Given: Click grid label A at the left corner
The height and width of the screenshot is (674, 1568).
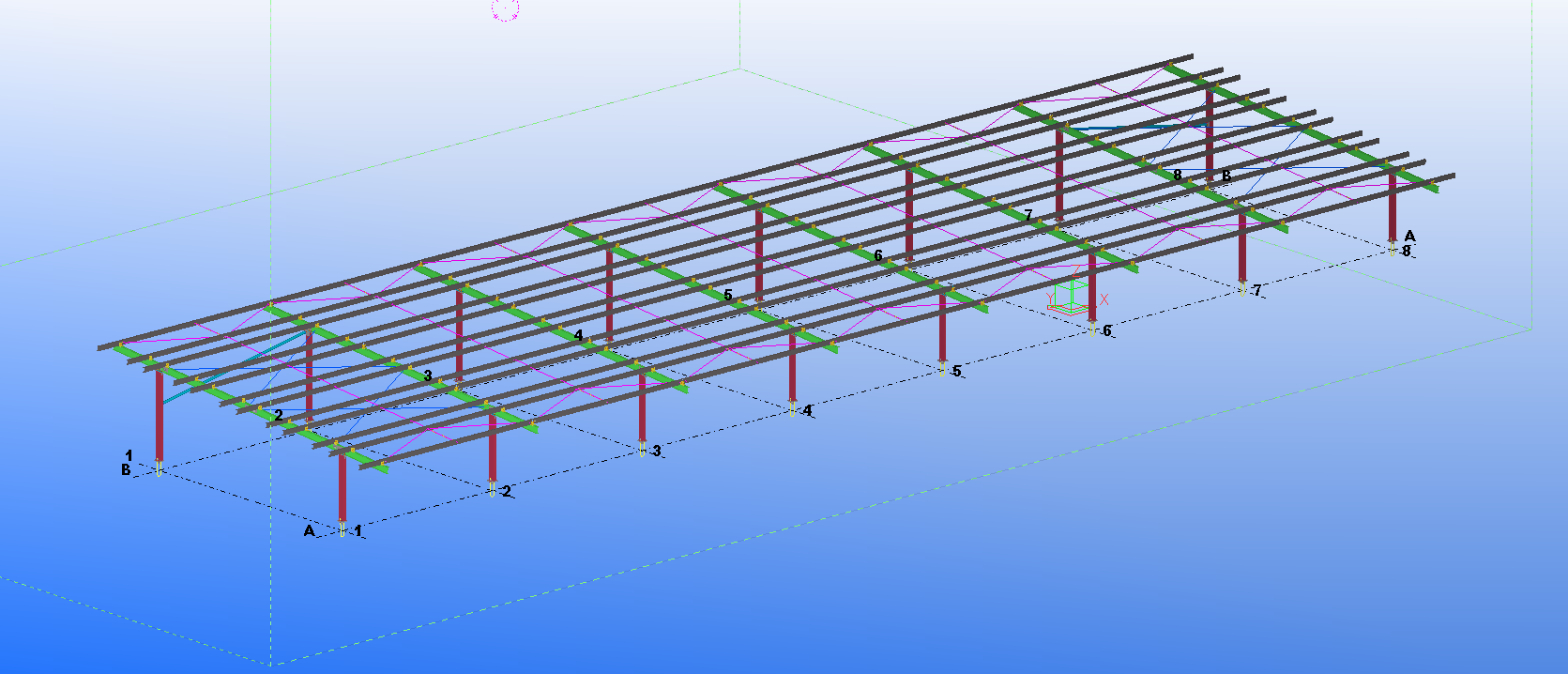Looking at the screenshot, I should [309, 531].
